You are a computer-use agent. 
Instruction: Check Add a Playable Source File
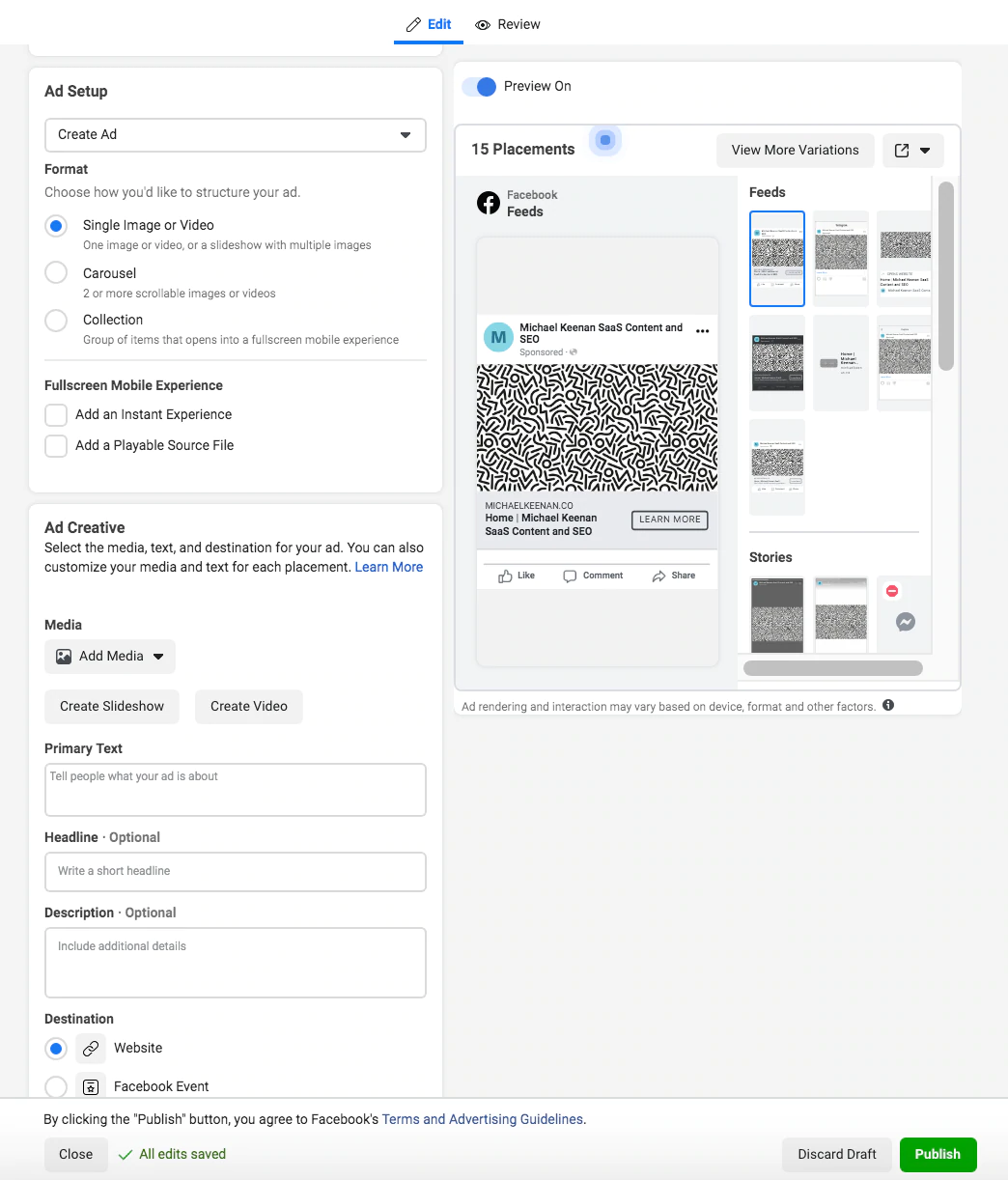coord(56,446)
